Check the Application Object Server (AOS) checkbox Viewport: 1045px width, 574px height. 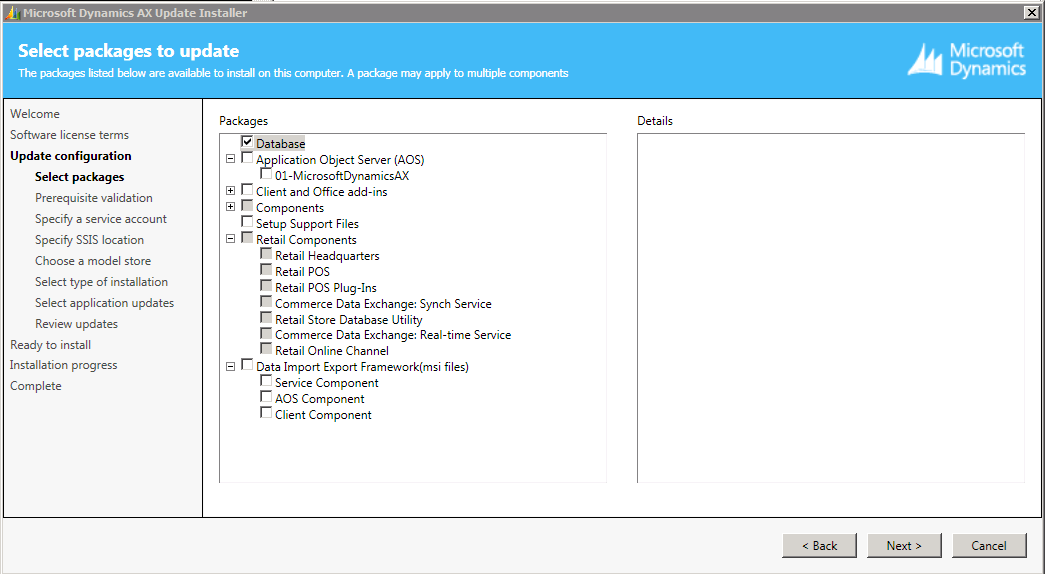247,159
